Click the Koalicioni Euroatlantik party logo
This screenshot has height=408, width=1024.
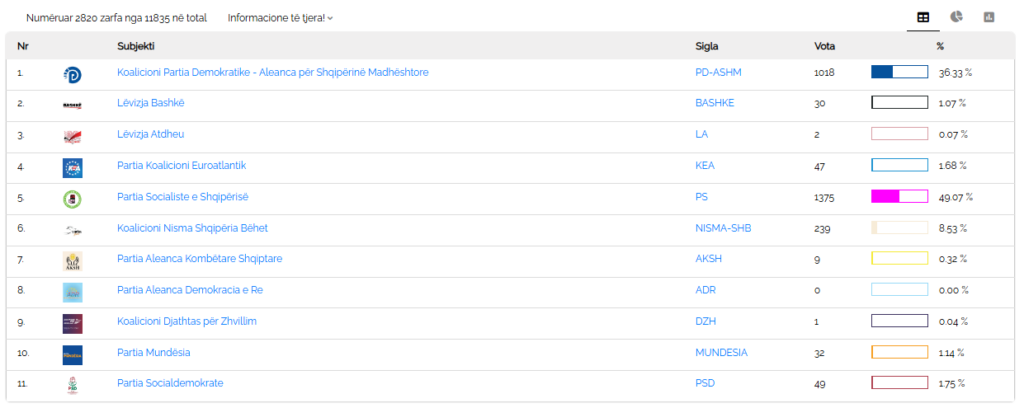(72, 166)
